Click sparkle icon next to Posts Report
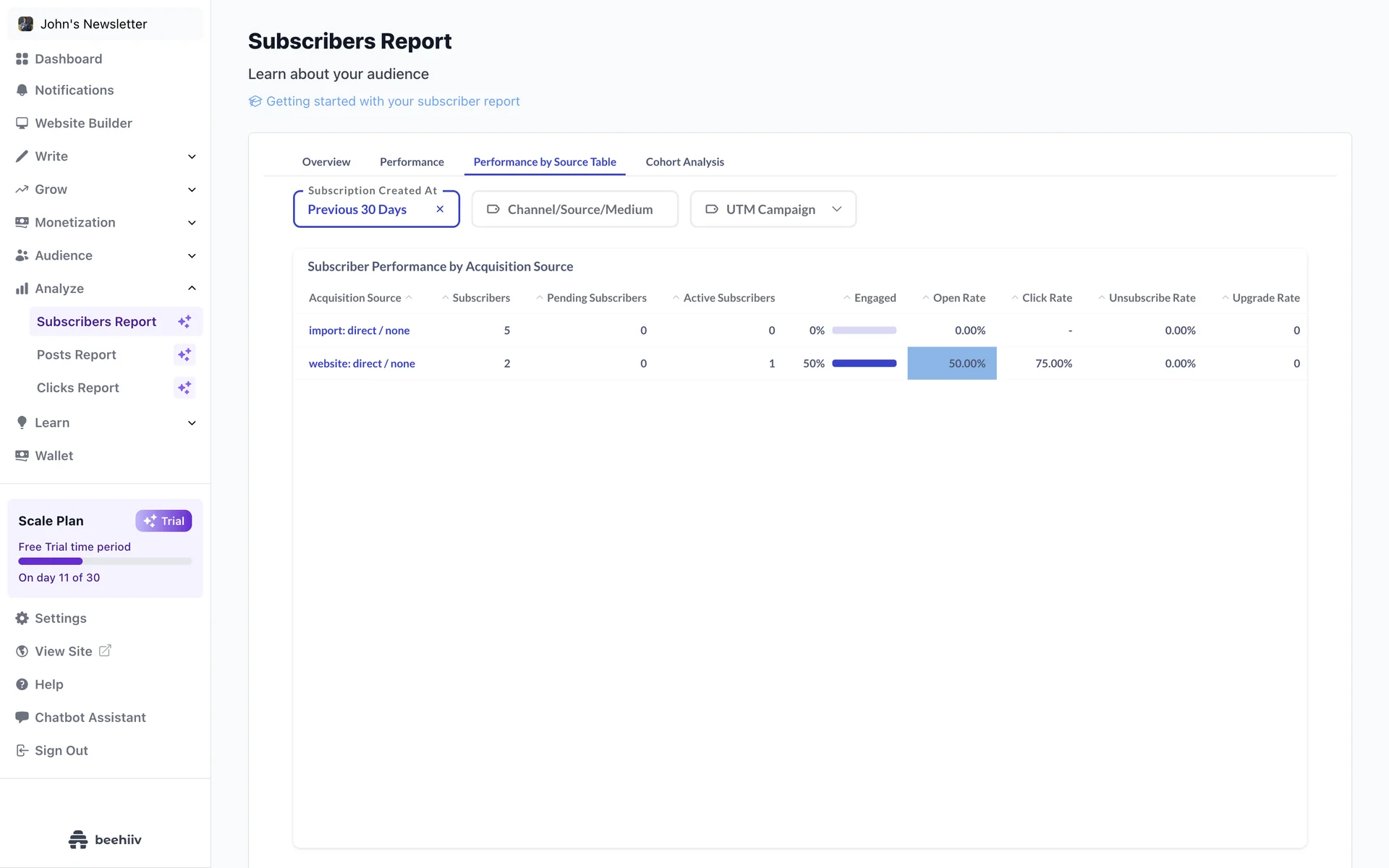Viewport: 1389px width, 868px height. tap(184, 354)
